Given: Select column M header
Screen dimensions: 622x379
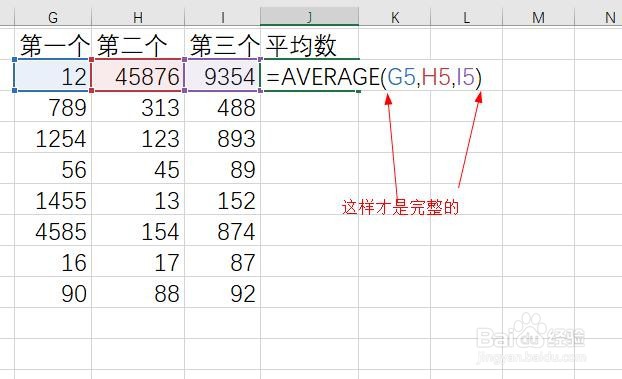Looking at the screenshot, I should click(538, 17).
